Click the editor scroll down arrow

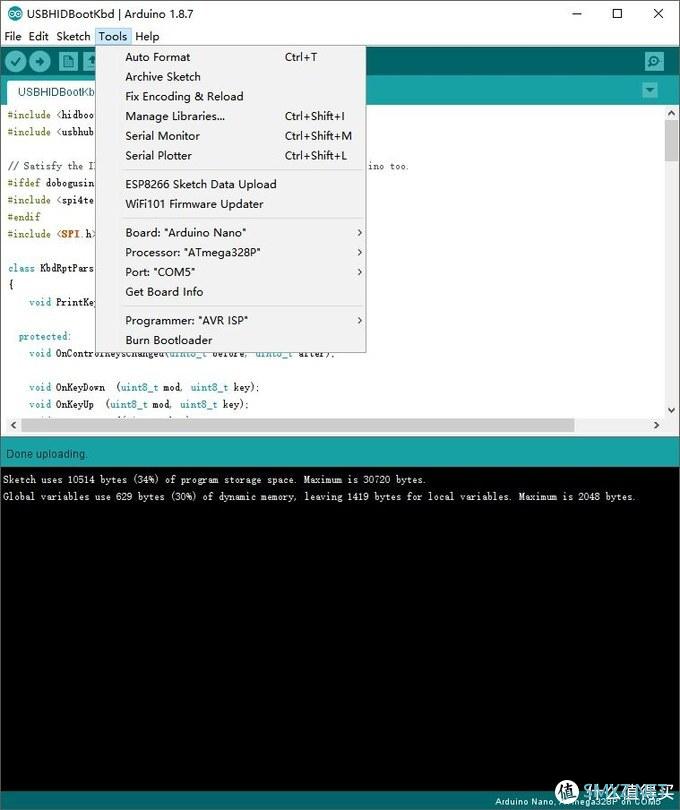(671, 411)
